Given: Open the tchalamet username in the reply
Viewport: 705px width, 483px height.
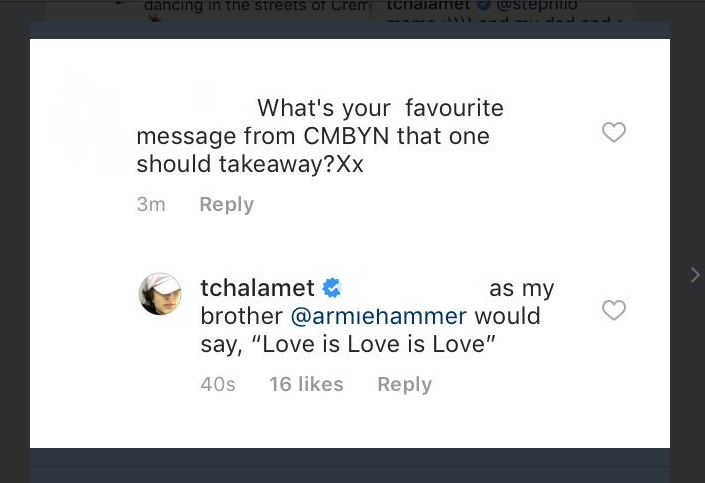Looking at the screenshot, I should (257, 288).
